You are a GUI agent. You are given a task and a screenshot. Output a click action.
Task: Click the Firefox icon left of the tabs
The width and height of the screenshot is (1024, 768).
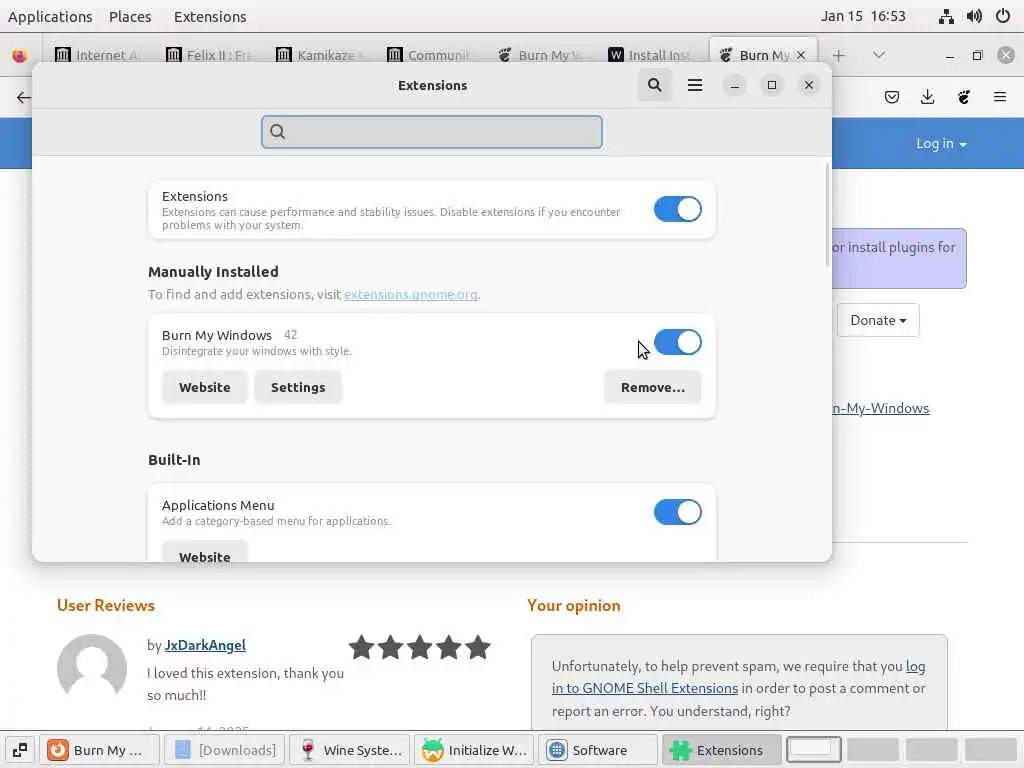point(20,56)
